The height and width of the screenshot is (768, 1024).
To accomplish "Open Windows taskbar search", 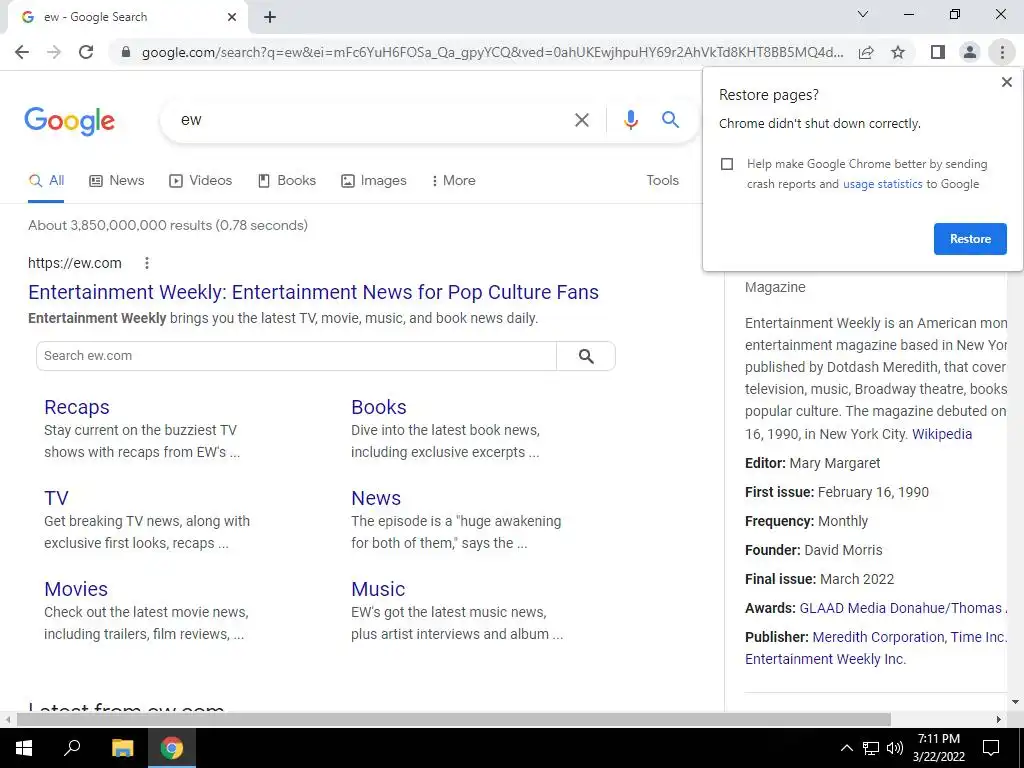I will point(72,748).
